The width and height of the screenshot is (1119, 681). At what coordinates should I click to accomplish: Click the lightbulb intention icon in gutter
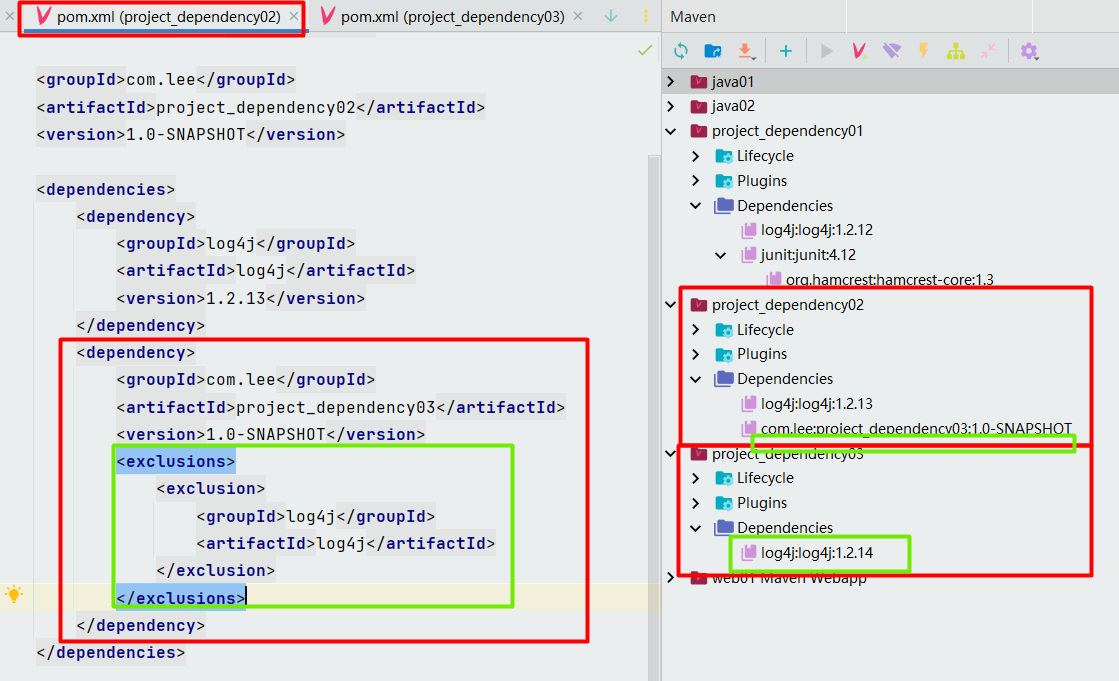click(x=14, y=594)
